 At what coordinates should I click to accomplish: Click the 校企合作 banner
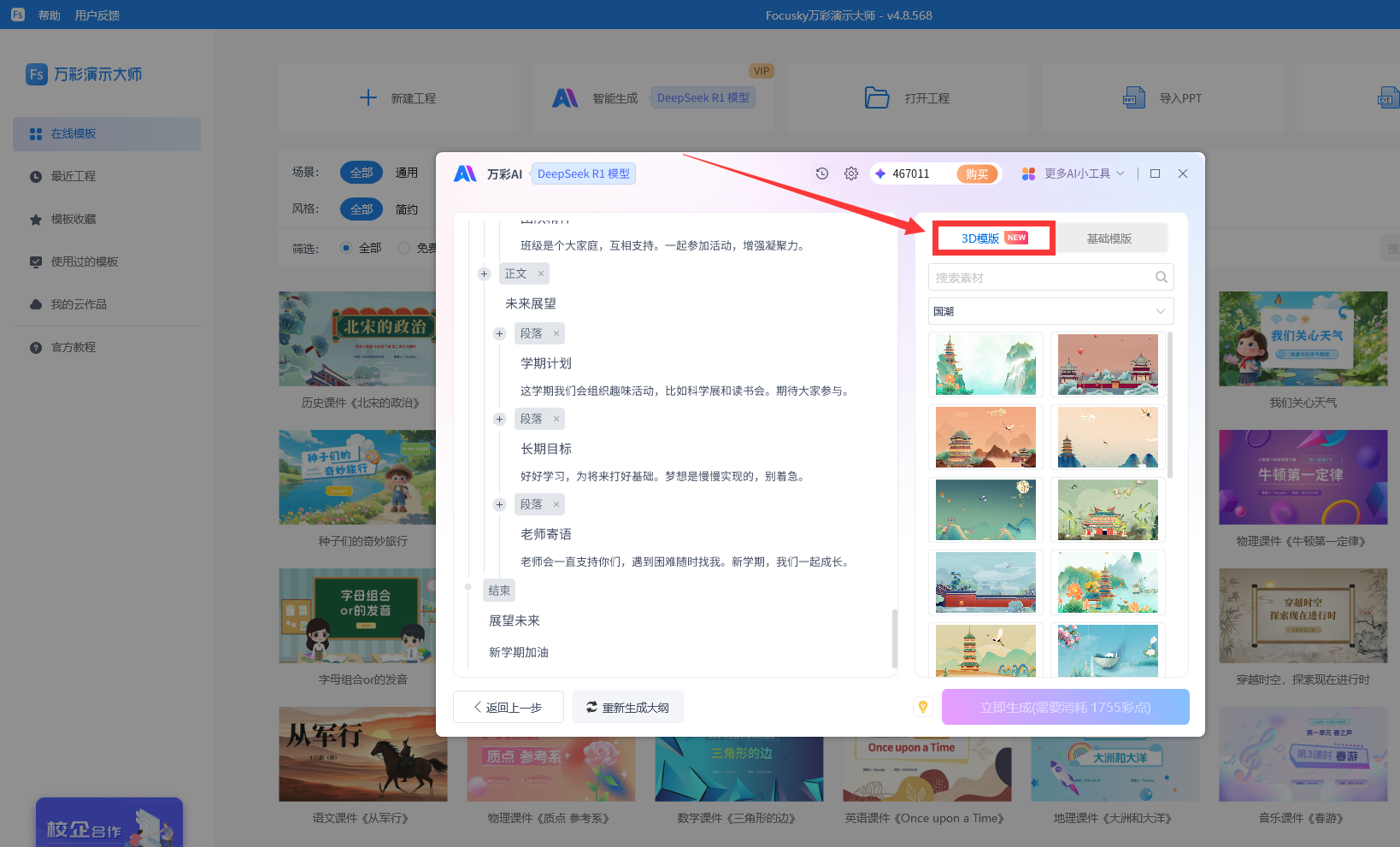109,822
